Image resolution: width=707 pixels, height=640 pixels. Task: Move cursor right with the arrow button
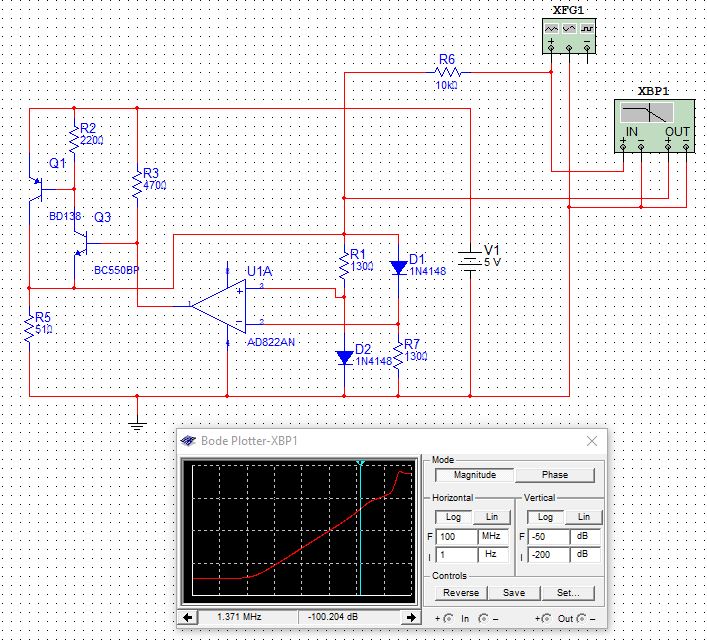pos(411,617)
